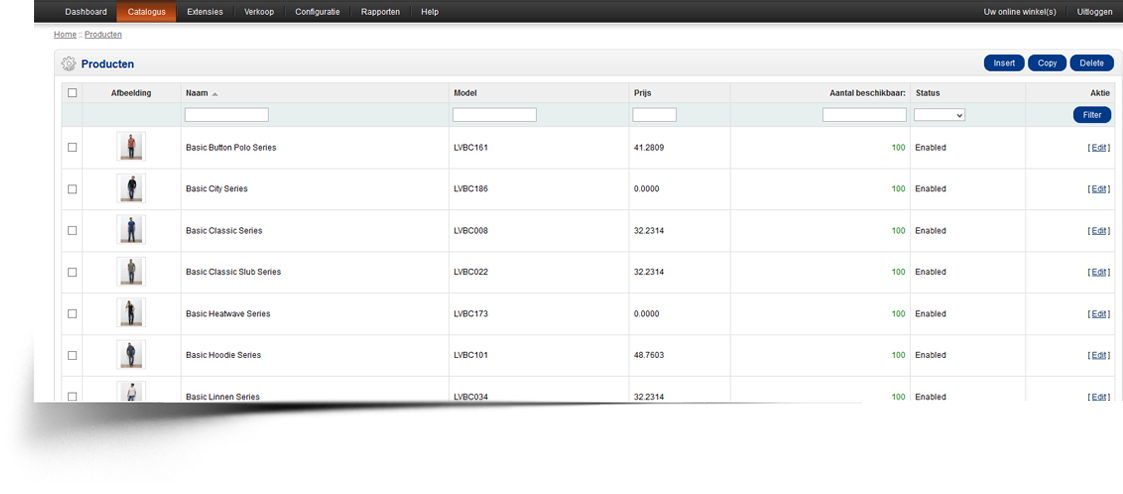
Task: Open the Configuratie menu
Action: [317, 12]
